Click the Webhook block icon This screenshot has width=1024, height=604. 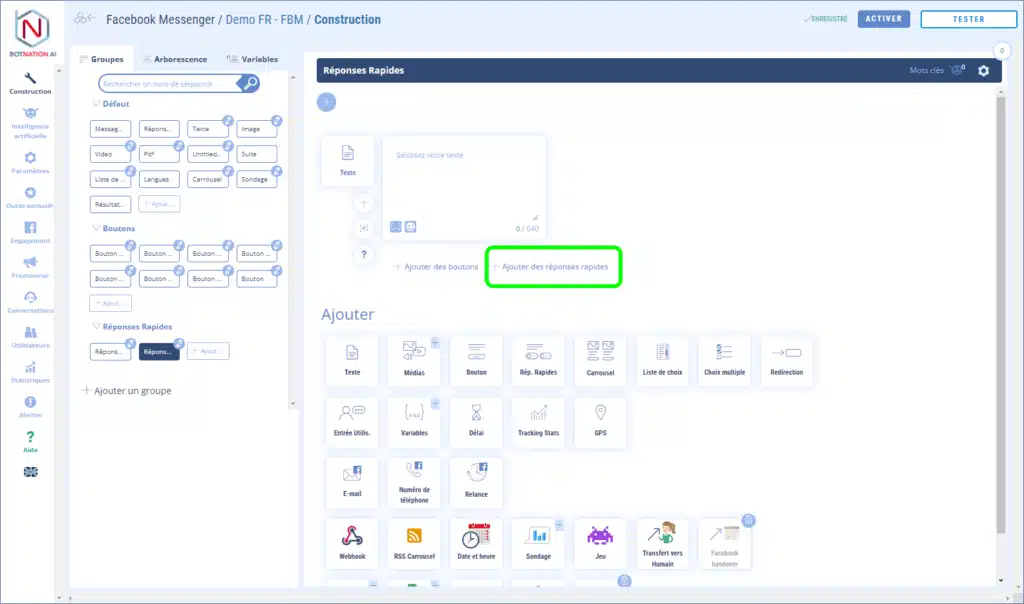(352, 541)
